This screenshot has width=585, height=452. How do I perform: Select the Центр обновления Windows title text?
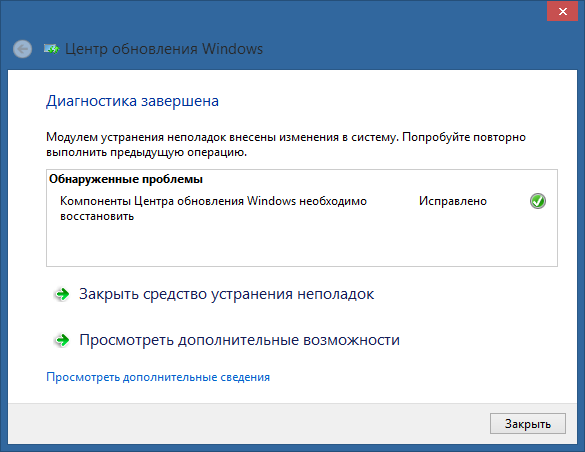coord(164,49)
